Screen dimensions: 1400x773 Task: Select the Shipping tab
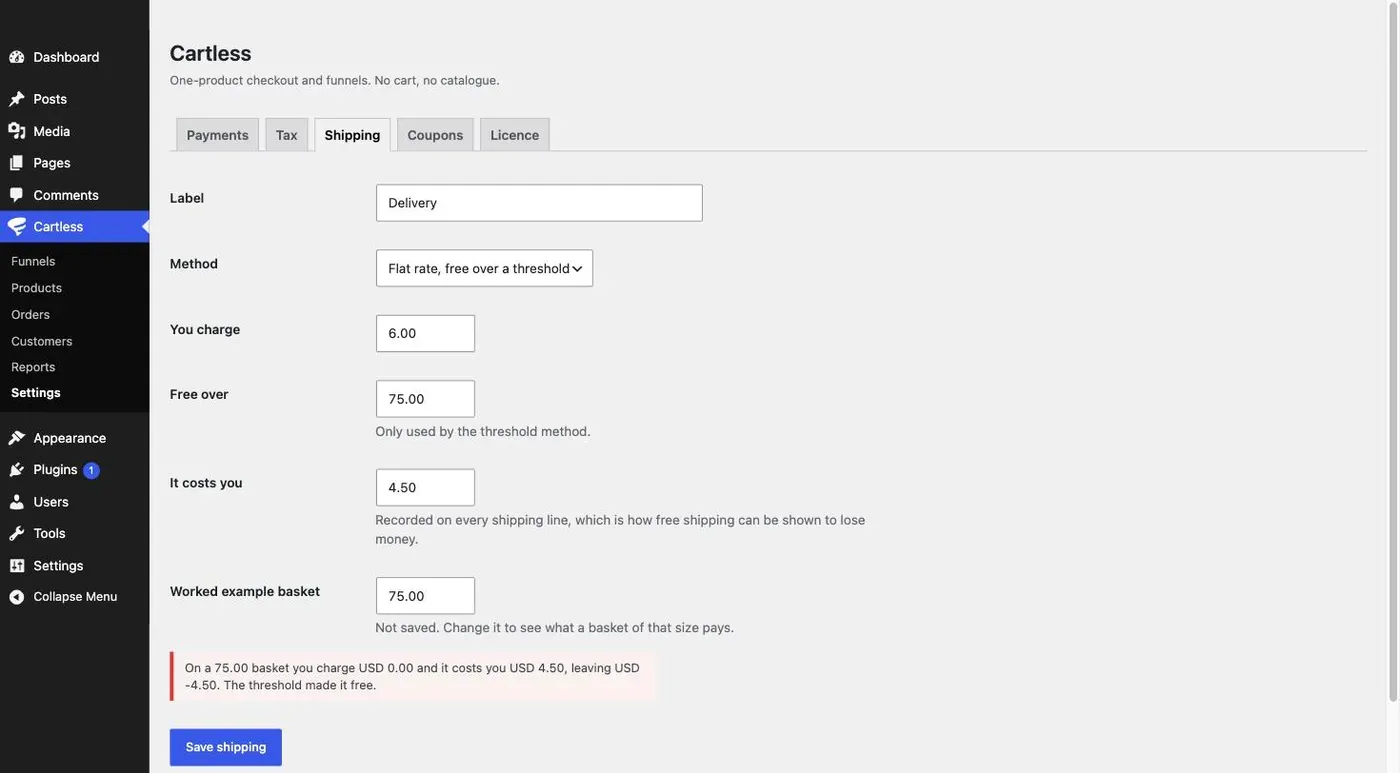tap(352, 135)
